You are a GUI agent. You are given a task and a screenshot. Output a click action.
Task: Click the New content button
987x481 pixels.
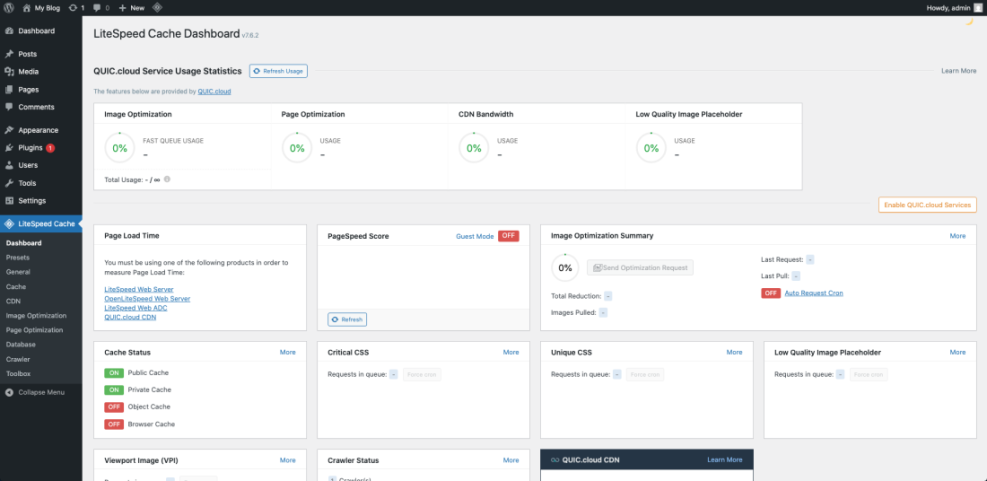pyautogui.click(x=132, y=8)
